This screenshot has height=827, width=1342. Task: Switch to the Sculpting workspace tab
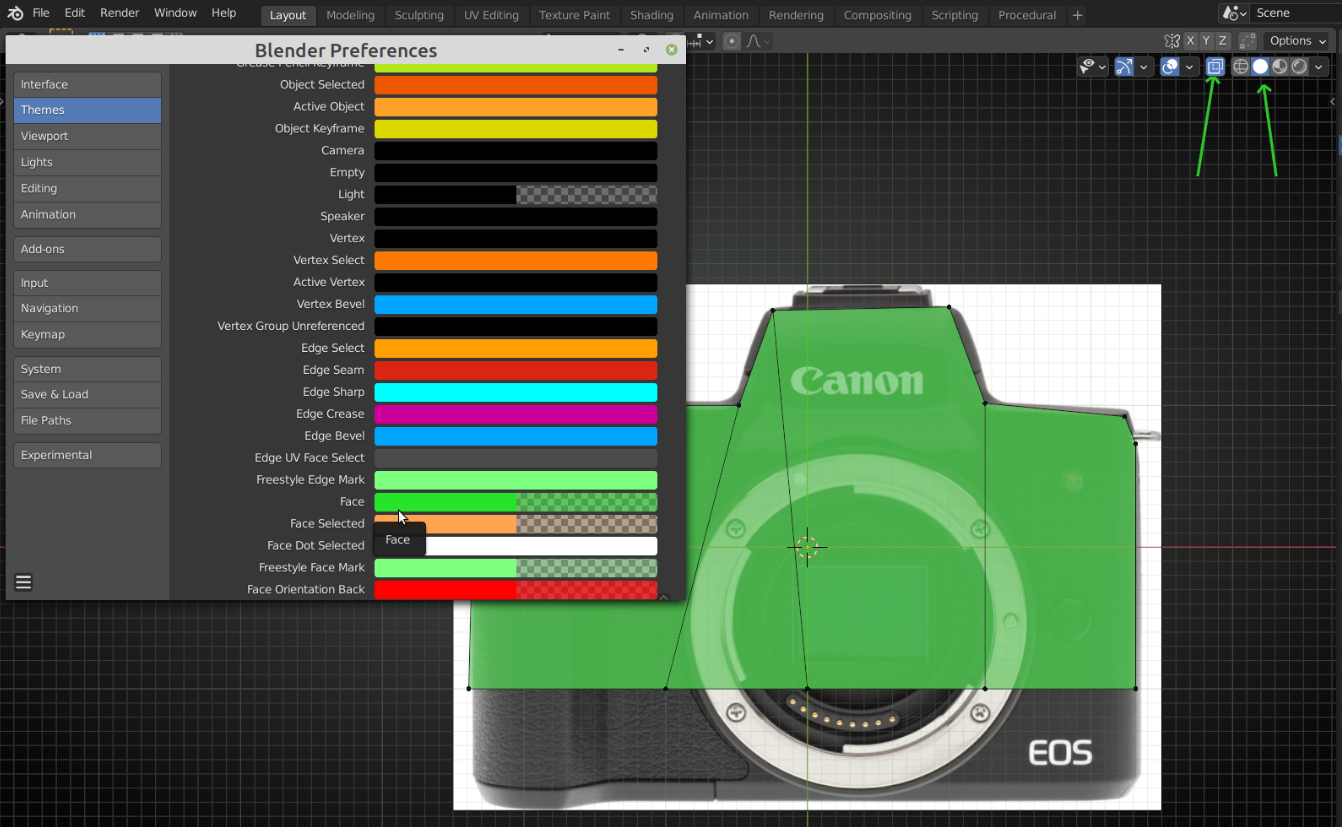pyautogui.click(x=419, y=15)
